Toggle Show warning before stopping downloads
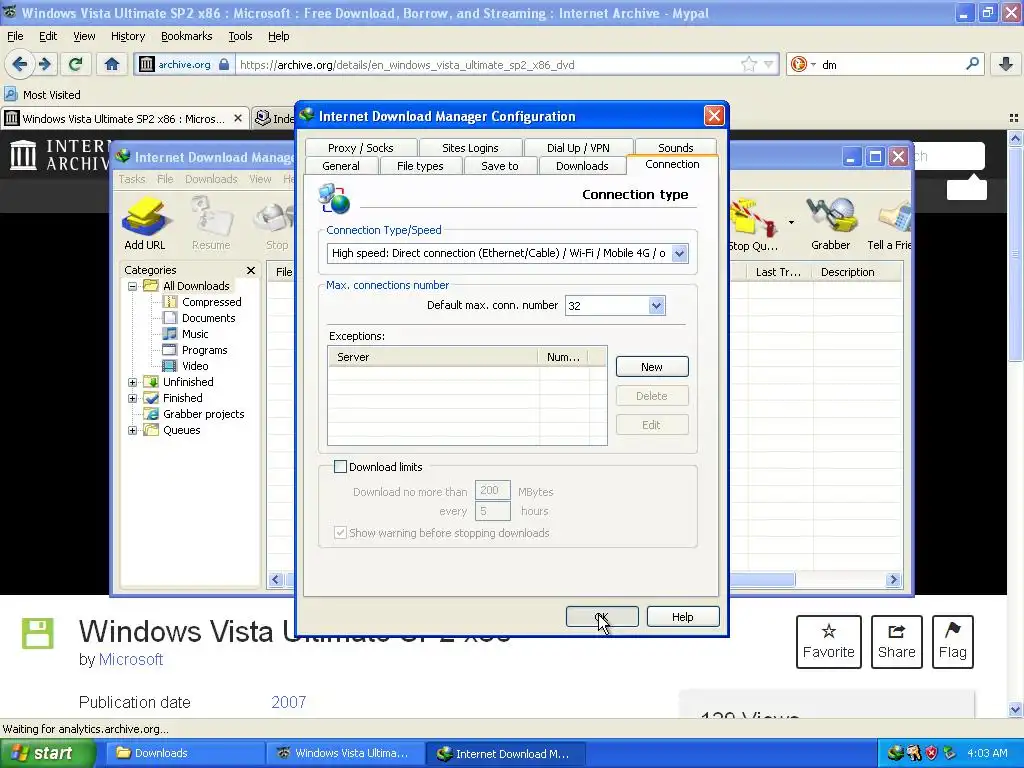The image size is (1024, 768). (340, 533)
